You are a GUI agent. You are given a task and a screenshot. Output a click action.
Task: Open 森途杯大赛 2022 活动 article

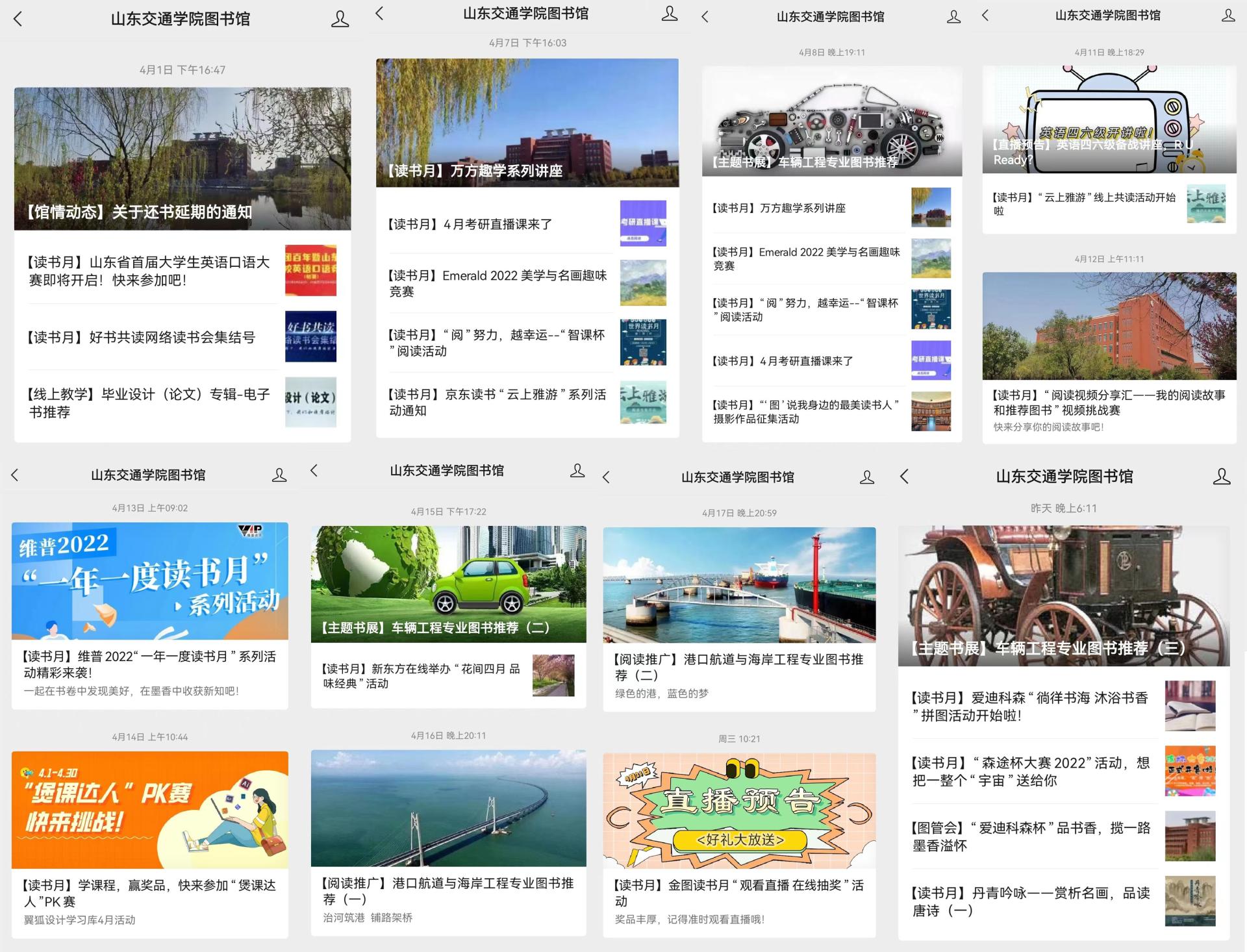[x=1031, y=771]
